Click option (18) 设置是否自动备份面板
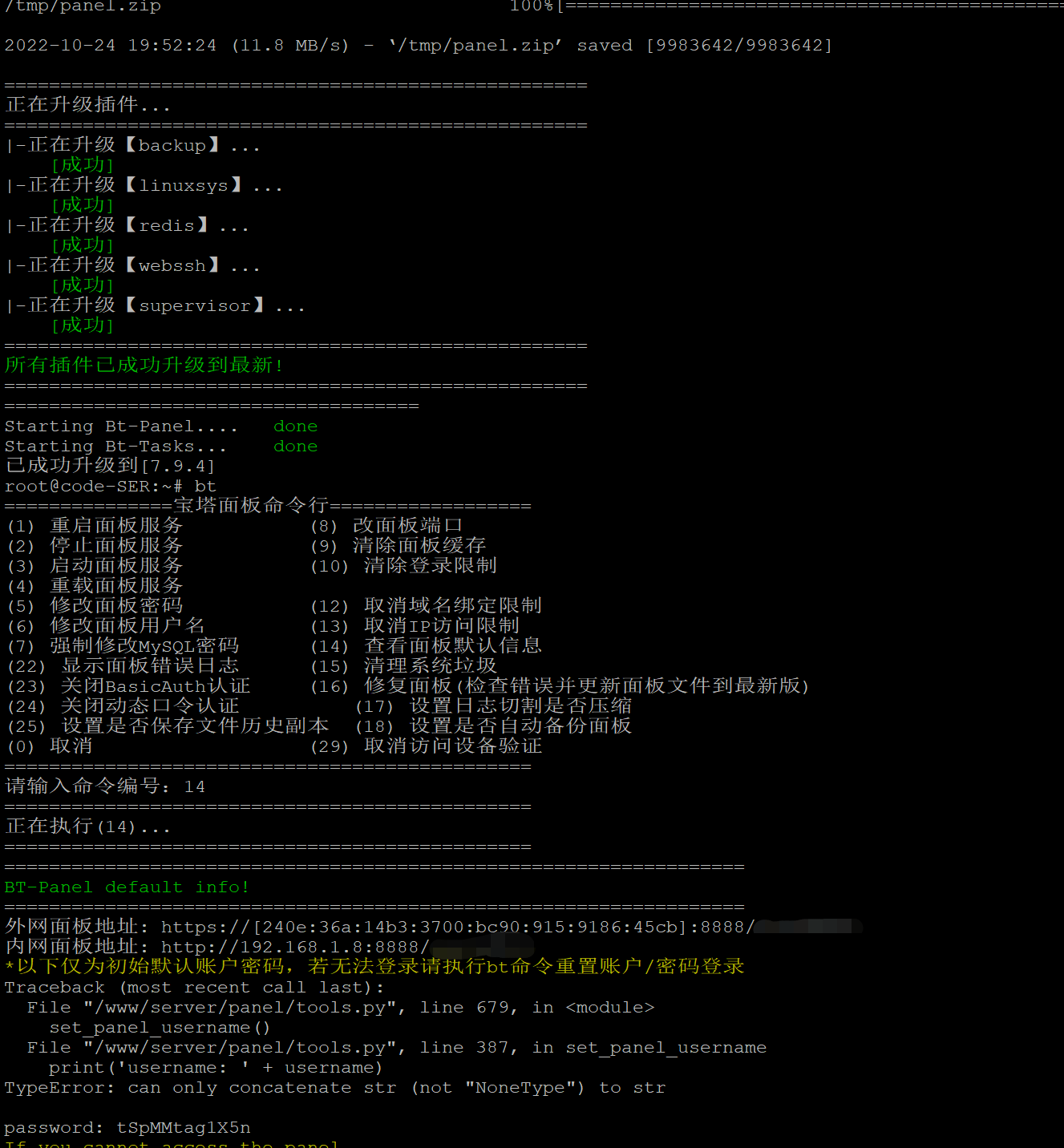This screenshot has width=1064, height=1148. [x=493, y=726]
